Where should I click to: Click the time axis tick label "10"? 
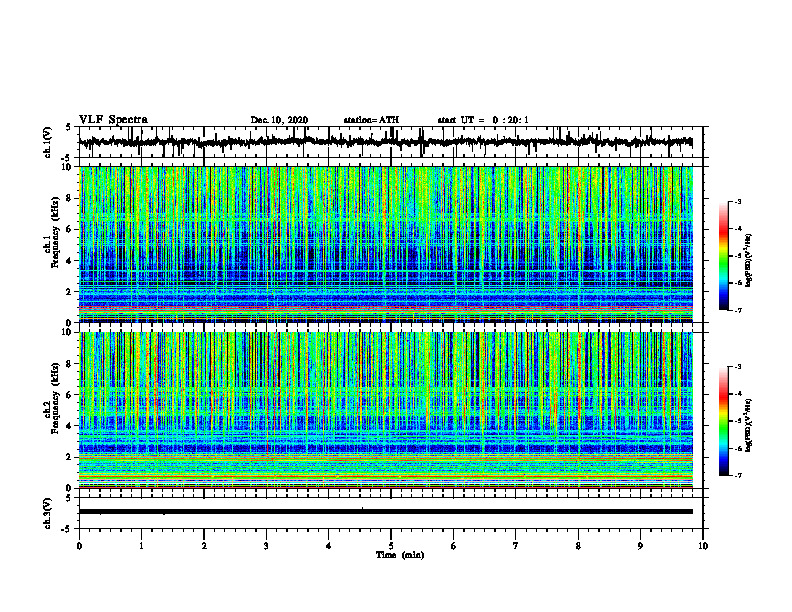(703, 546)
